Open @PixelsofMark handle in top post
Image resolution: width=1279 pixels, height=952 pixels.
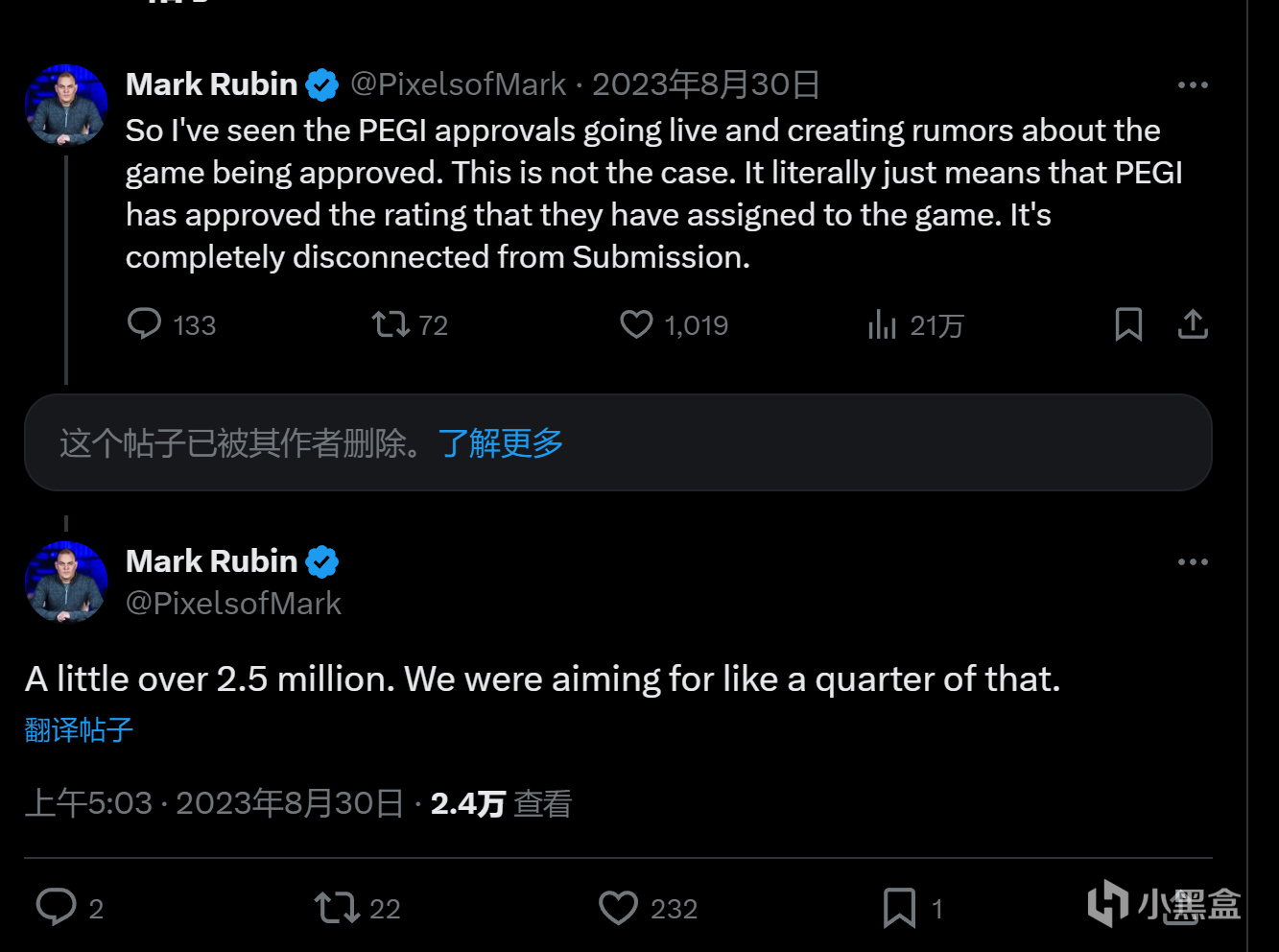tap(458, 84)
